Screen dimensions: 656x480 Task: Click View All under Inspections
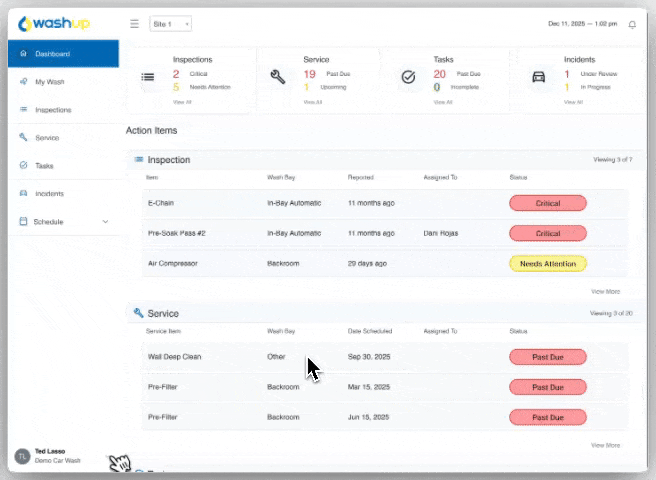tap(182, 102)
